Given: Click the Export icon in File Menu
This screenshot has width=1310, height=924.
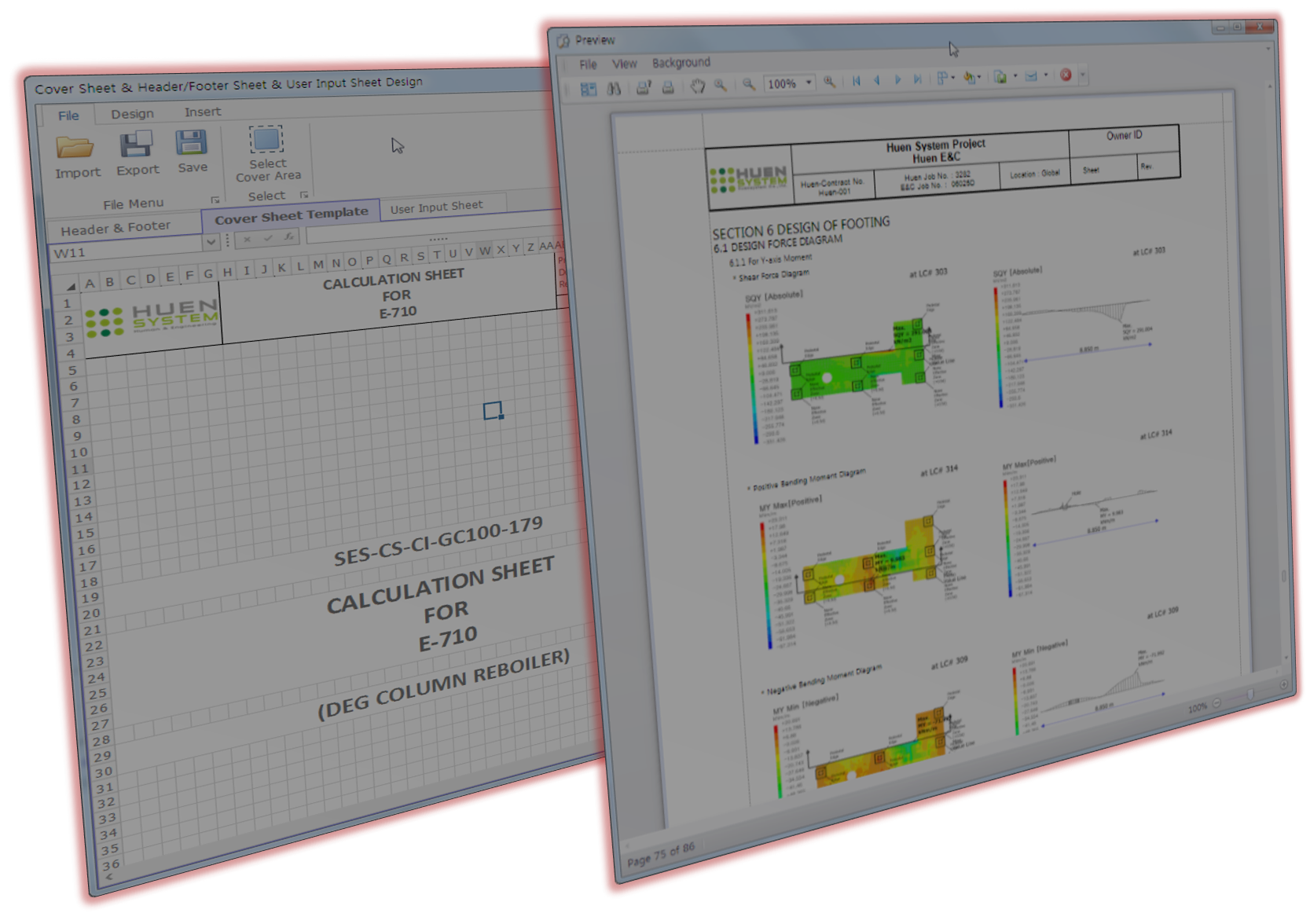Looking at the screenshot, I should [x=136, y=145].
